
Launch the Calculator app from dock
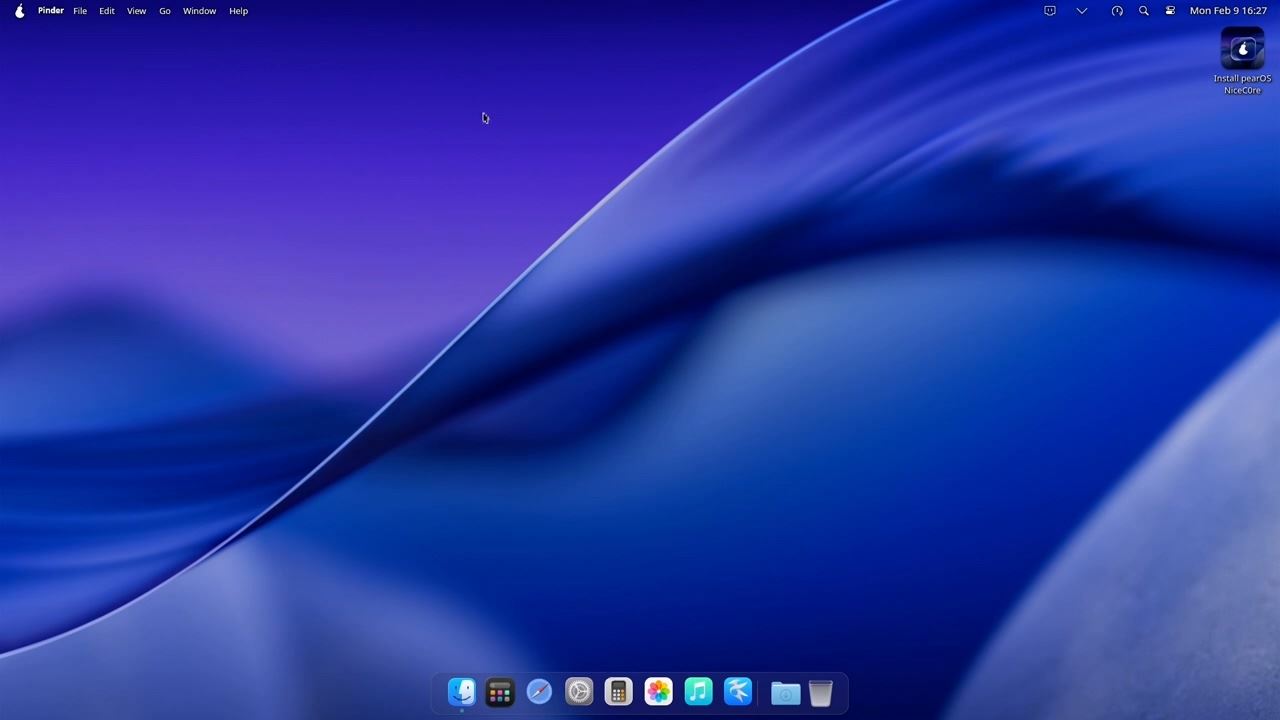[x=618, y=692]
